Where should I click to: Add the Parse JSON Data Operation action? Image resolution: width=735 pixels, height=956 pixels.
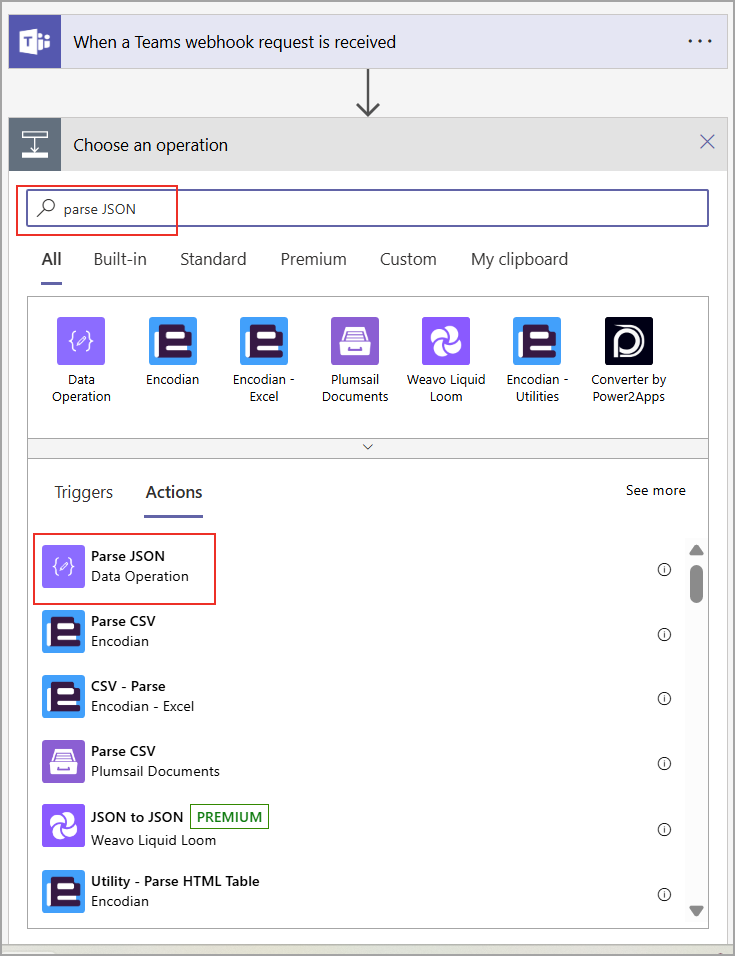pos(127,566)
